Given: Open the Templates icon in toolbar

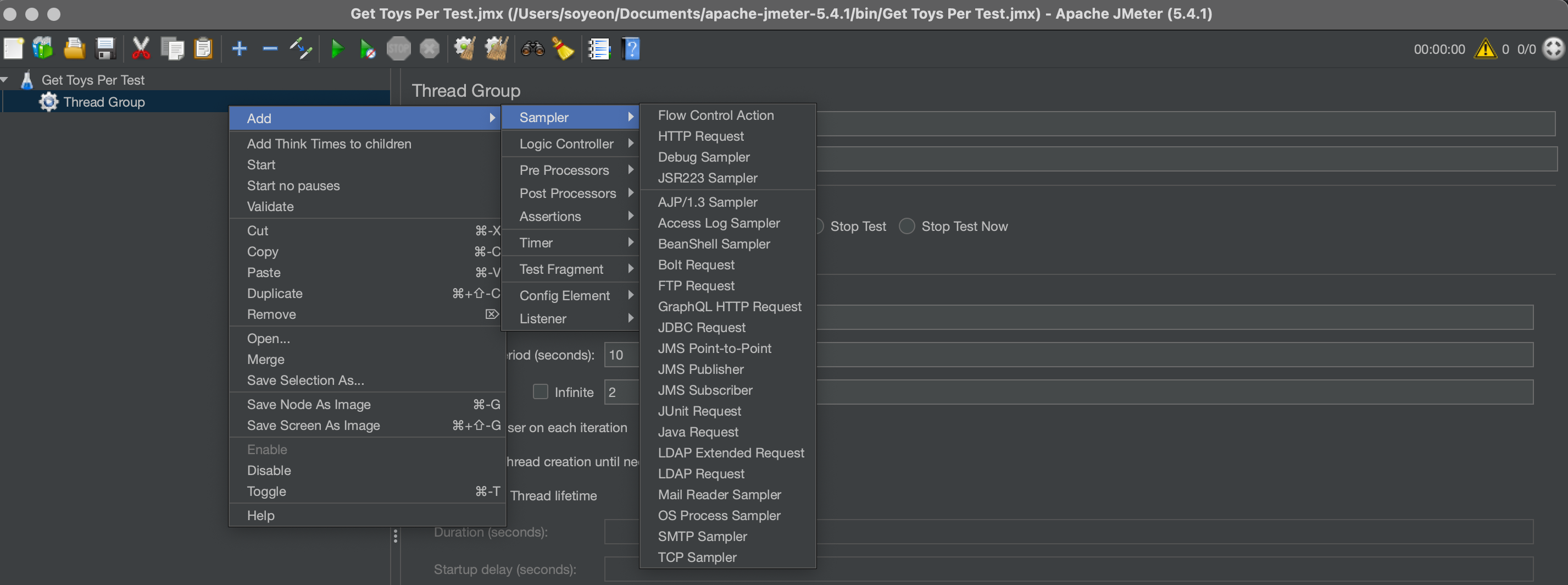Looking at the screenshot, I should coord(43,49).
